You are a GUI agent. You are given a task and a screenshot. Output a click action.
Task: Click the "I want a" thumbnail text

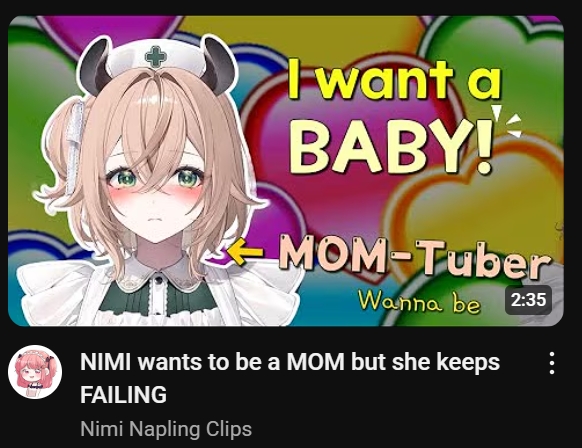[x=395, y=79]
